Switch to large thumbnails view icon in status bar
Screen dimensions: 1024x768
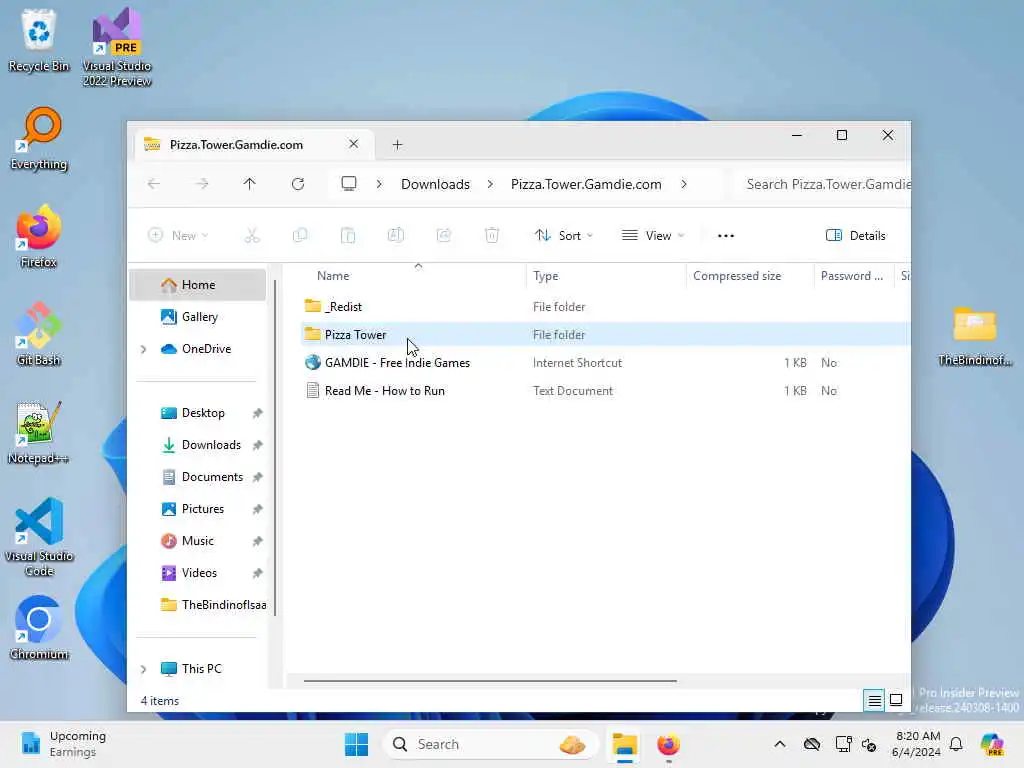click(896, 700)
